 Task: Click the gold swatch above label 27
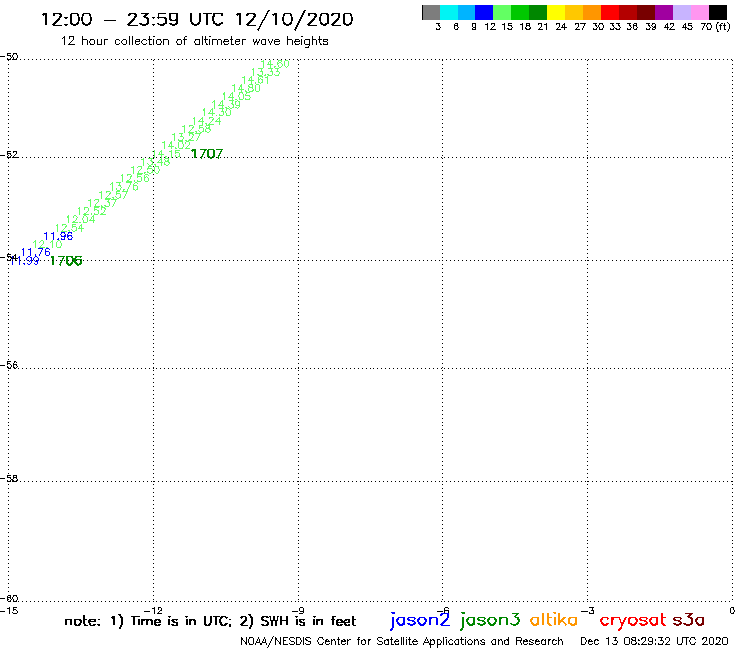tap(574, 12)
